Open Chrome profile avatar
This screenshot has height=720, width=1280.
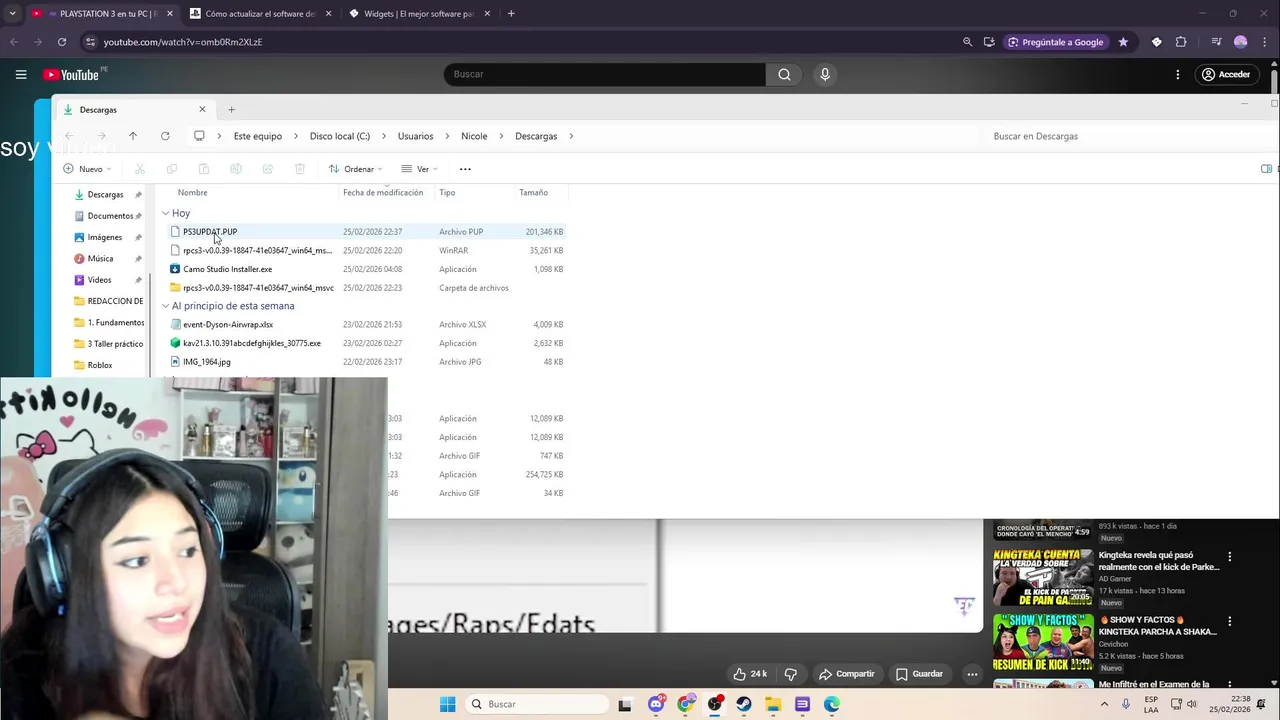pyautogui.click(x=1241, y=42)
